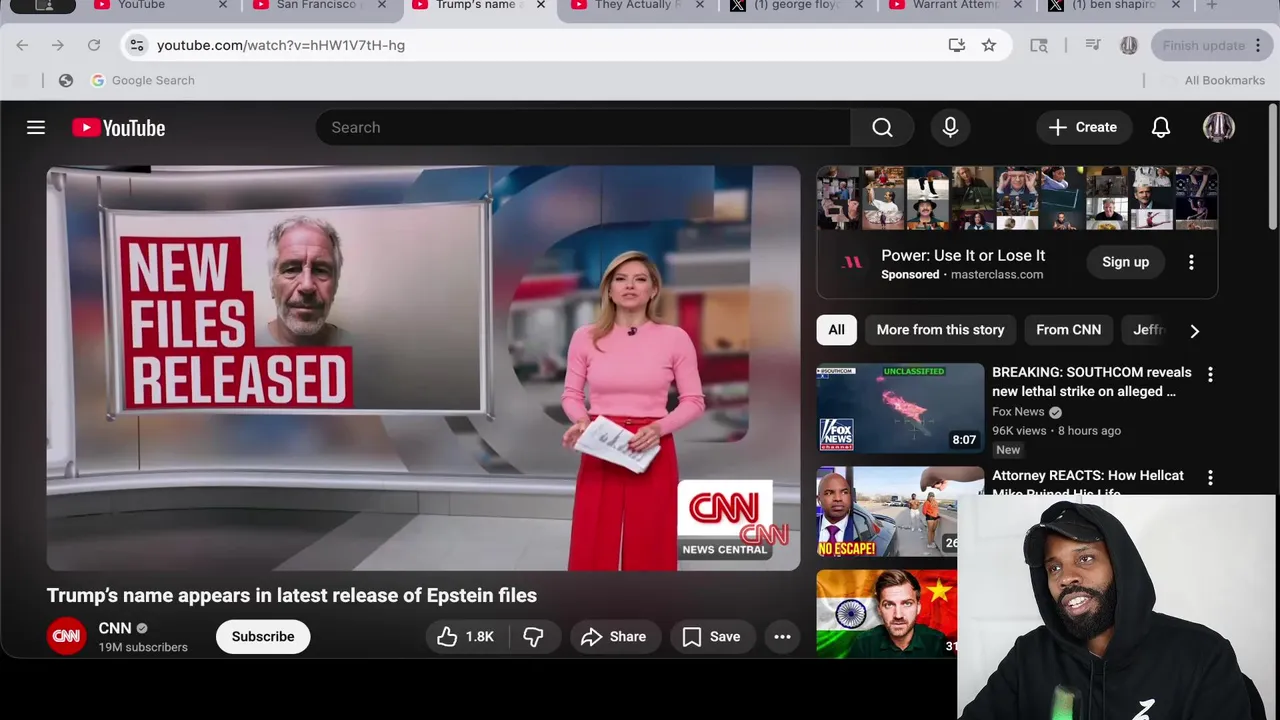
Task: Click the search magnifier button
Action: click(882, 128)
